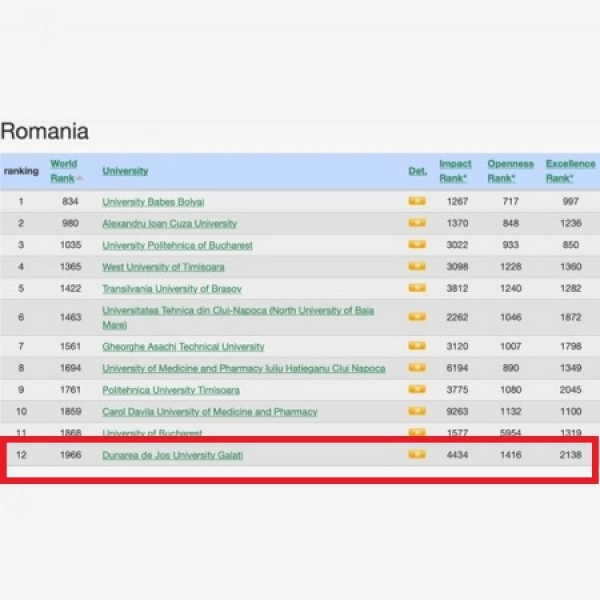Viewport: 600px width, 600px height.
Task: Sort by Openness Rank column header
Action: tap(510, 170)
